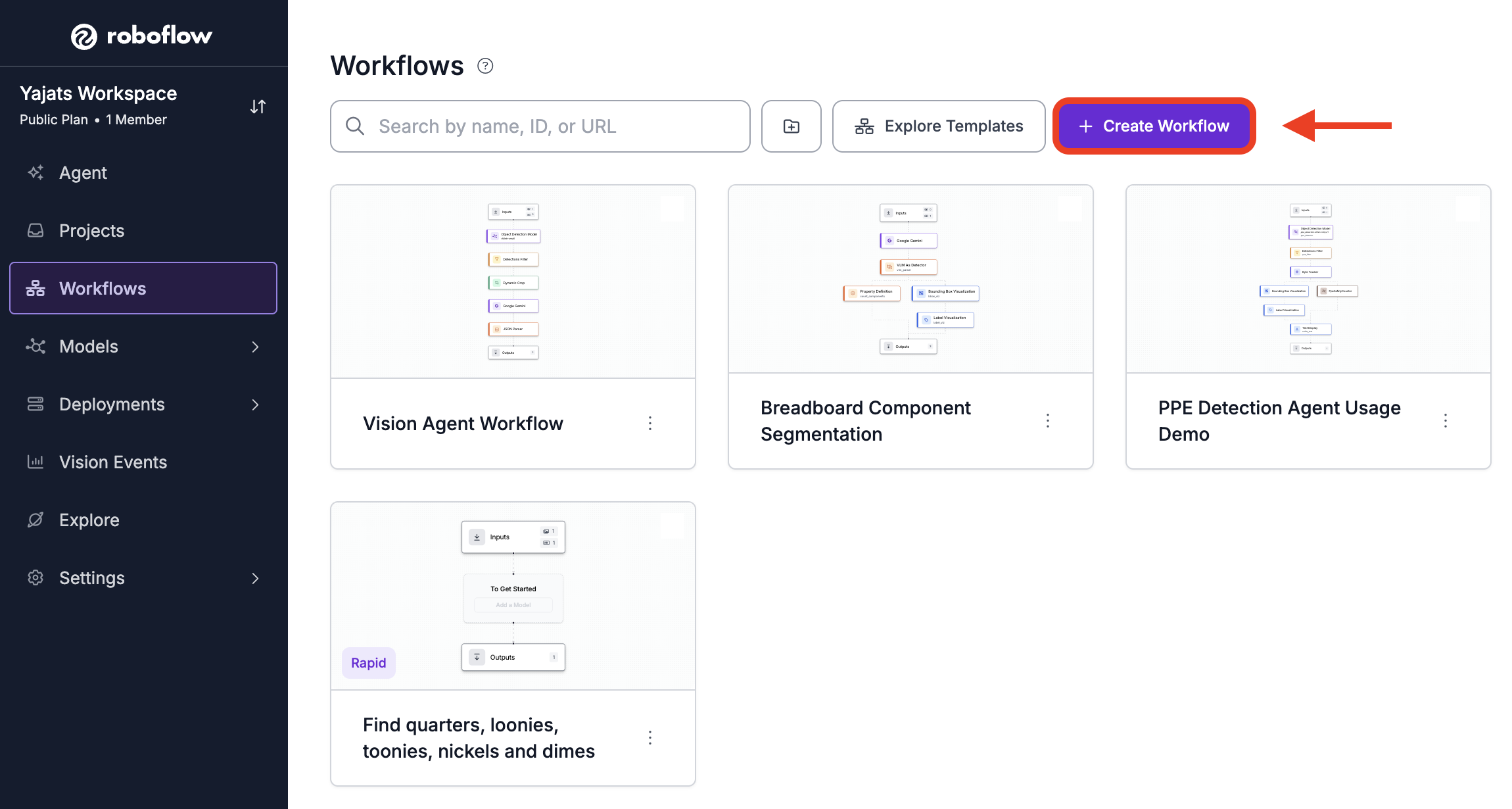Select the Vision Events chart icon
This screenshot has height=809, width=1512.
(35, 462)
